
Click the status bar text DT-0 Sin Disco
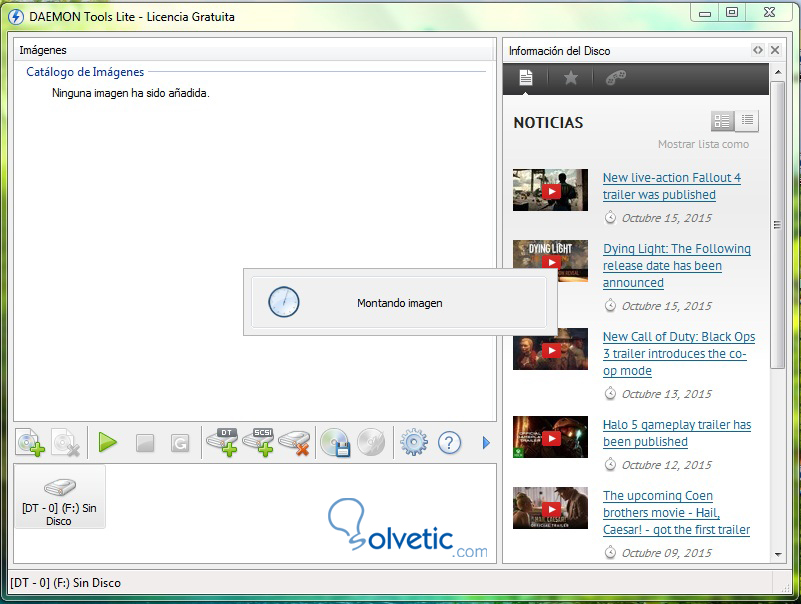[x=65, y=583]
